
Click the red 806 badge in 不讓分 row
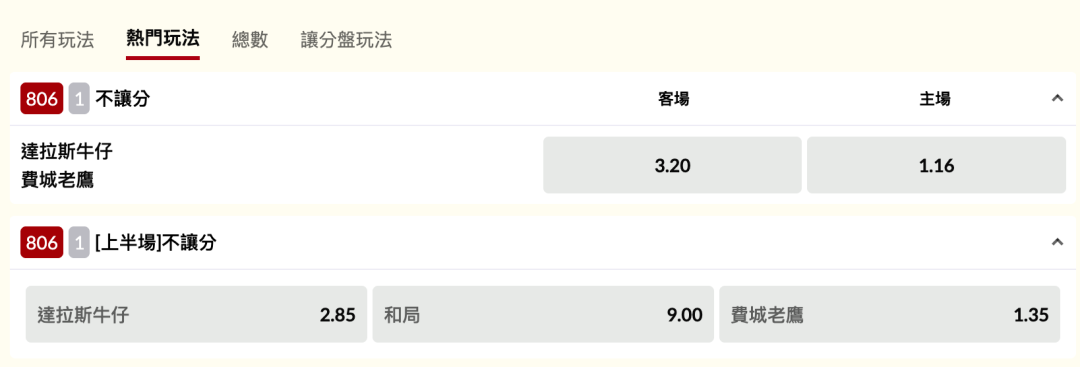42,99
